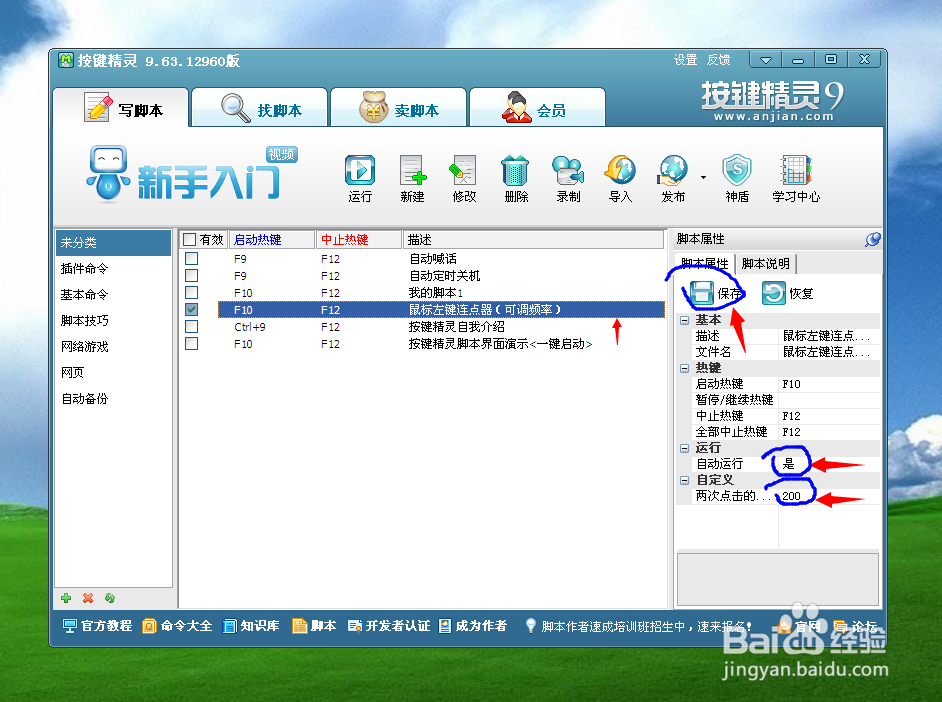Check the box for 我的脚本1
The image size is (942, 702).
click(x=191, y=292)
